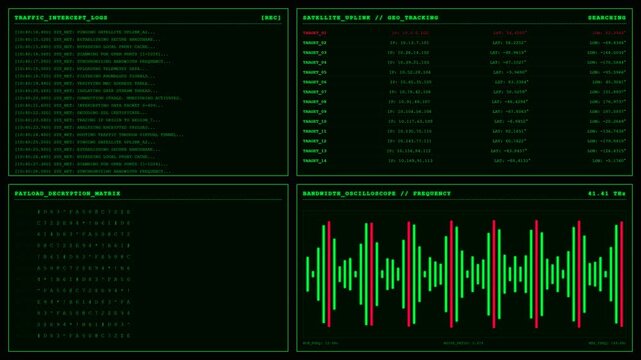Click the [REC] recording indicator
Viewport: 641px width, 360px height.
coord(271,18)
